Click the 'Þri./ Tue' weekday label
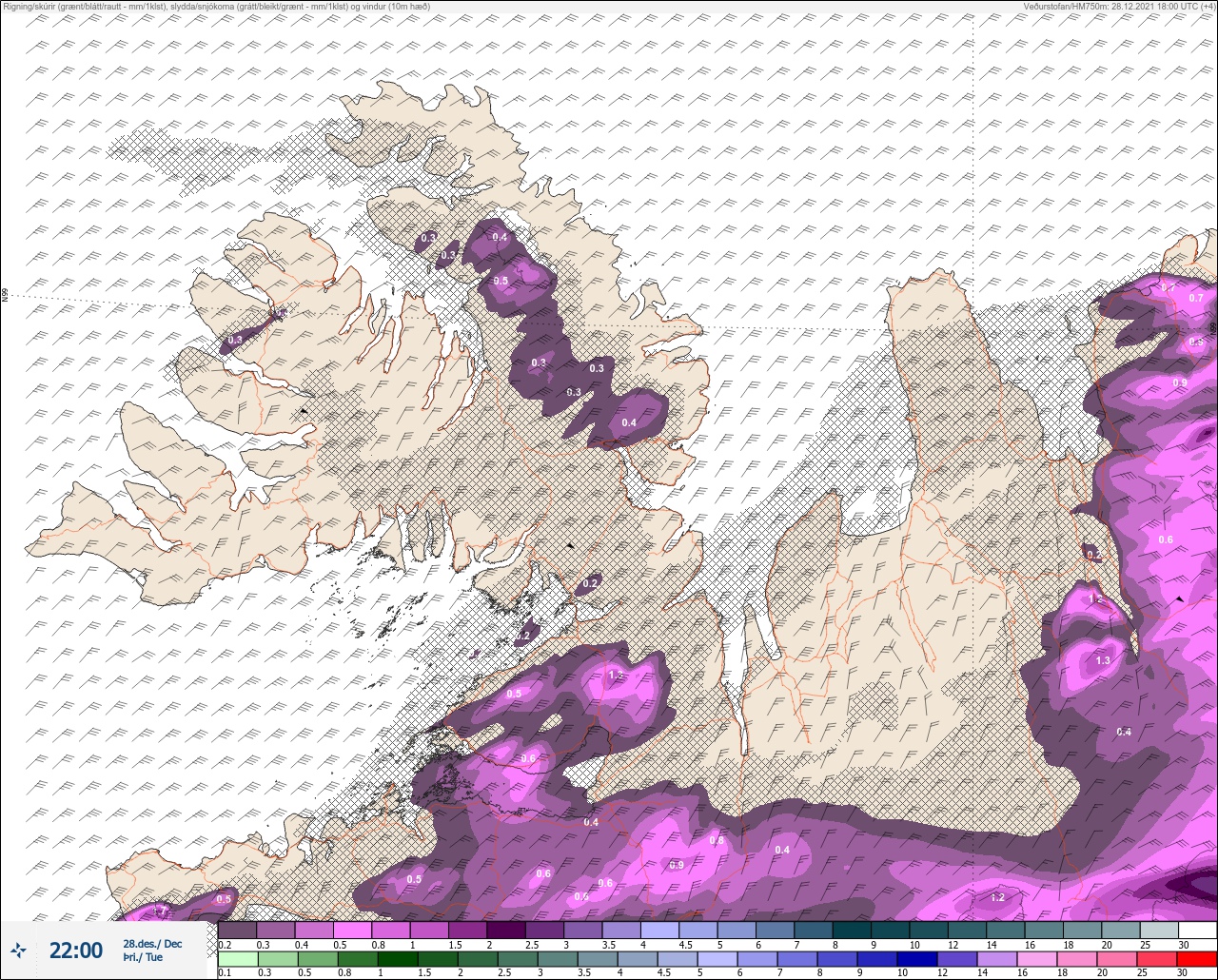 pyautogui.click(x=143, y=958)
